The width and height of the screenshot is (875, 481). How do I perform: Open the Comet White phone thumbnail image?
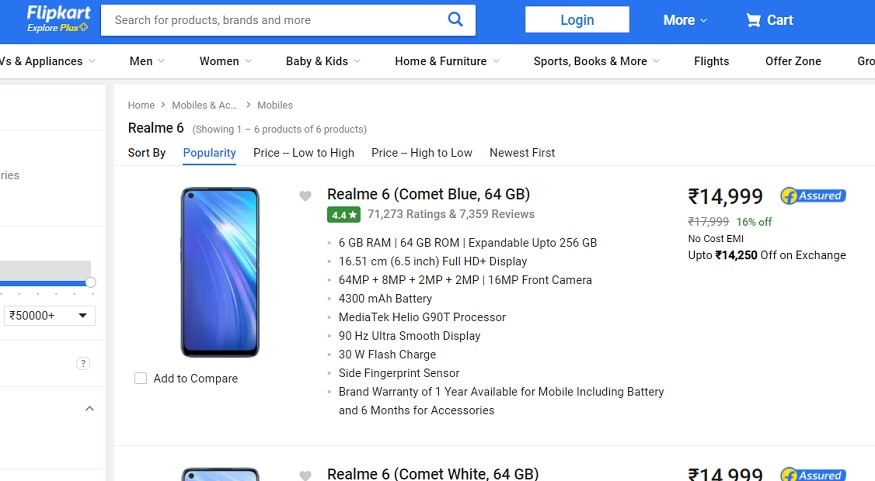point(220,474)
